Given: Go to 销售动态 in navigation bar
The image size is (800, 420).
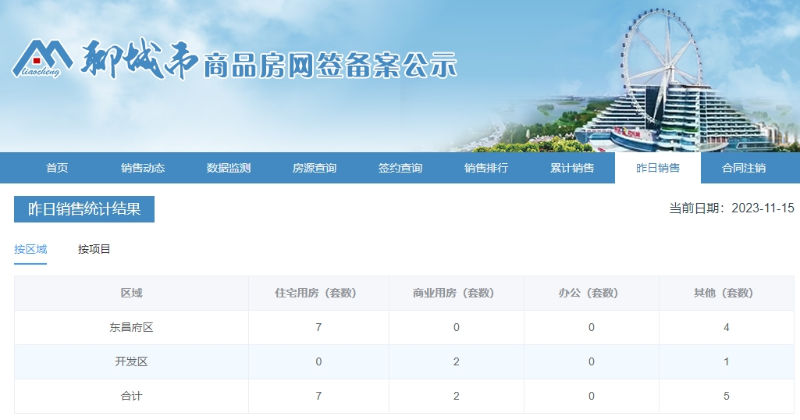Looking at the screenshot, I should click(142, 168).
